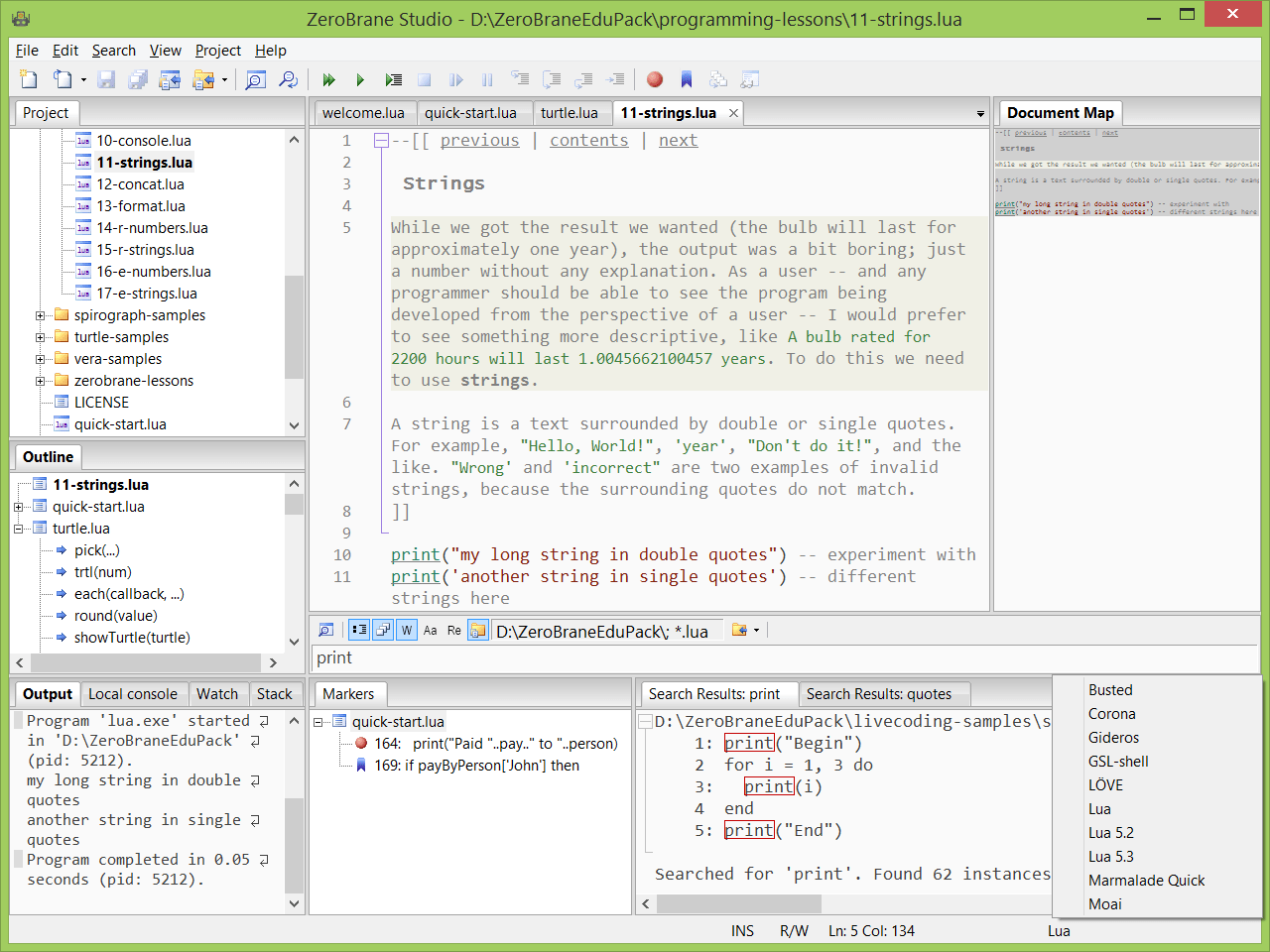The image size is (1270, 952).
Task: Open the Find dialog via magnifier icon
Action: (x=255, y=79)
